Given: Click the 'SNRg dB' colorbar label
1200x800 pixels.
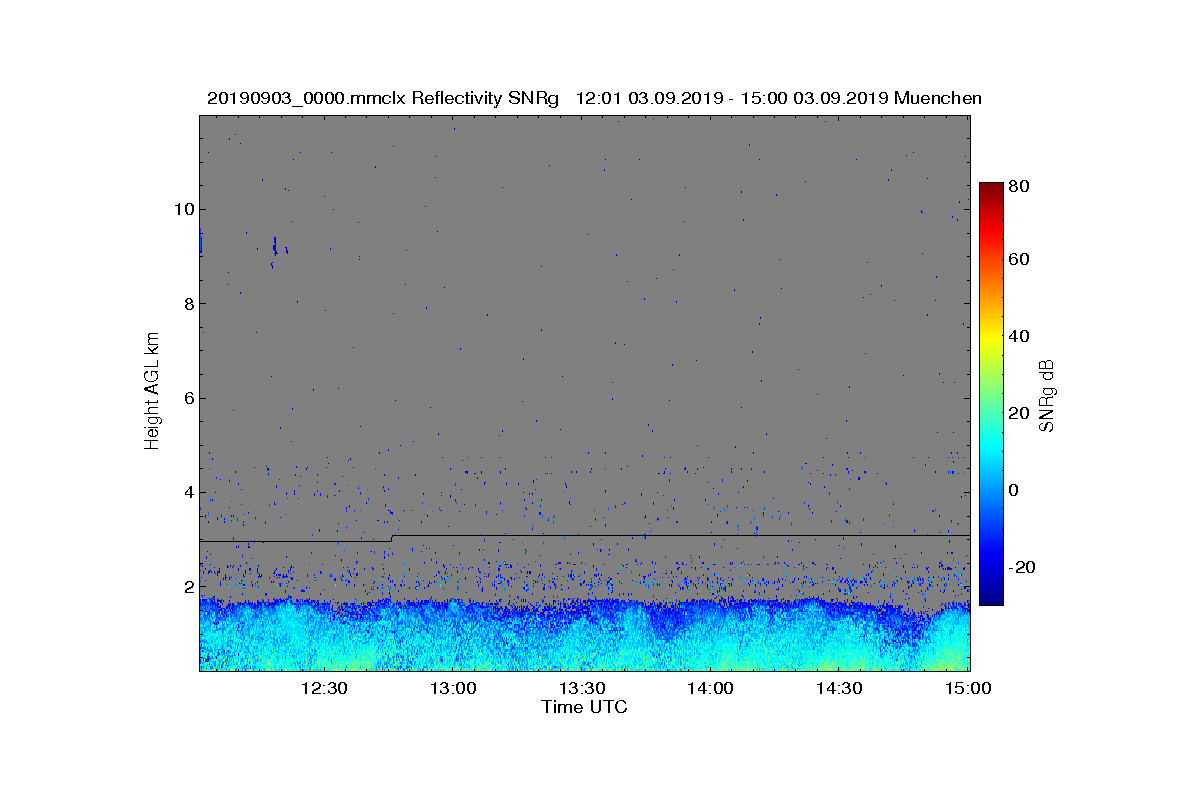Looking at the screenshot, I should [x=1048, y=395].
